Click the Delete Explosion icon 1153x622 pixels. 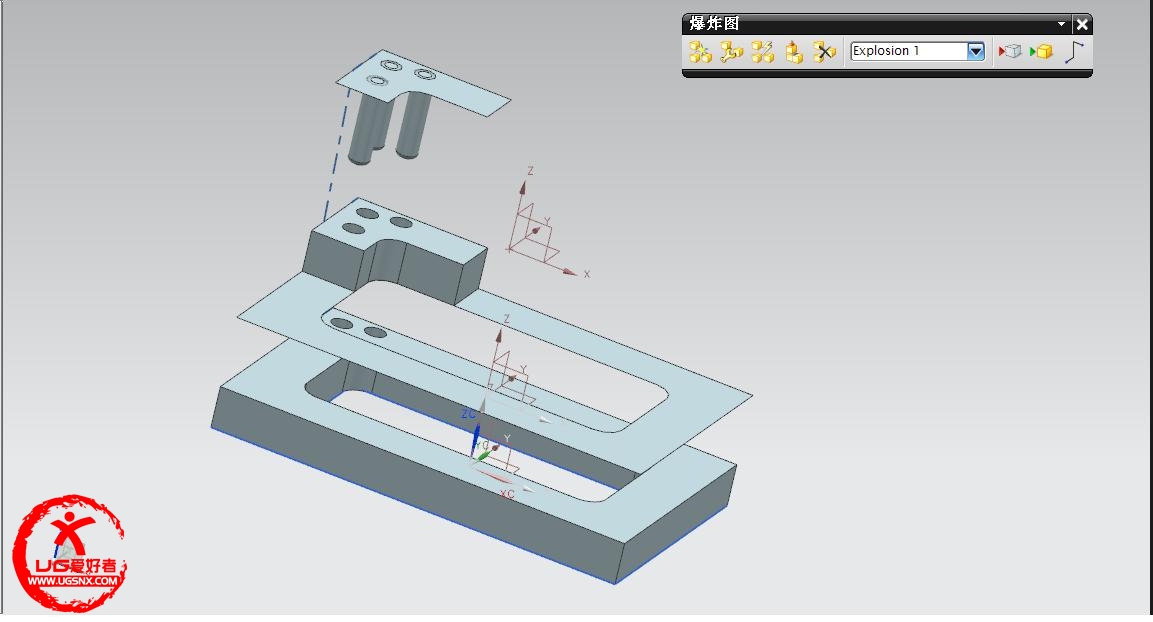(824, 51)
